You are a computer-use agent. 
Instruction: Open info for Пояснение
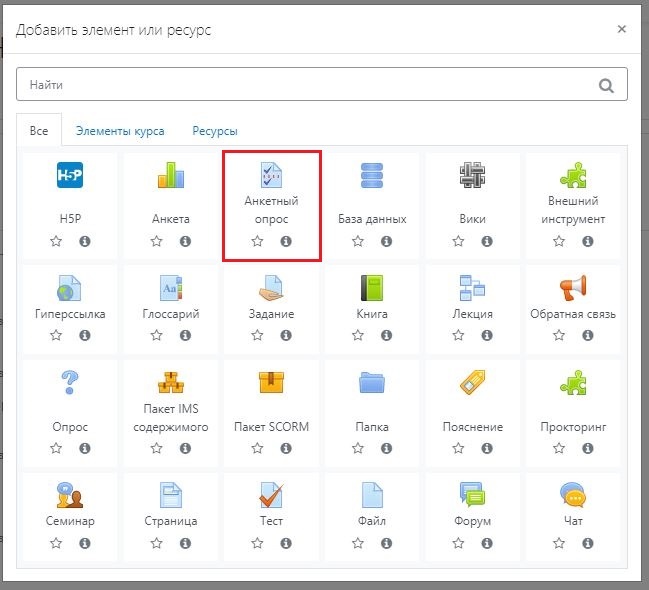(487, 448)
